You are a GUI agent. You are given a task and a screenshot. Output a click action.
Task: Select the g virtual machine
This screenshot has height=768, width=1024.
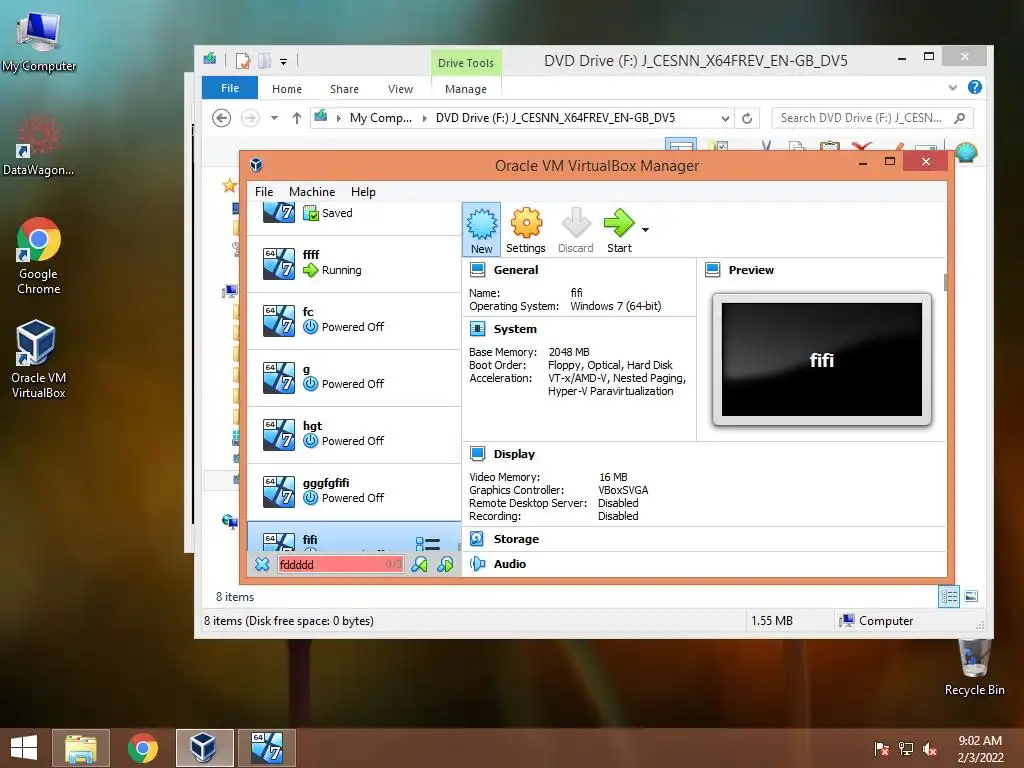(353, 377)
